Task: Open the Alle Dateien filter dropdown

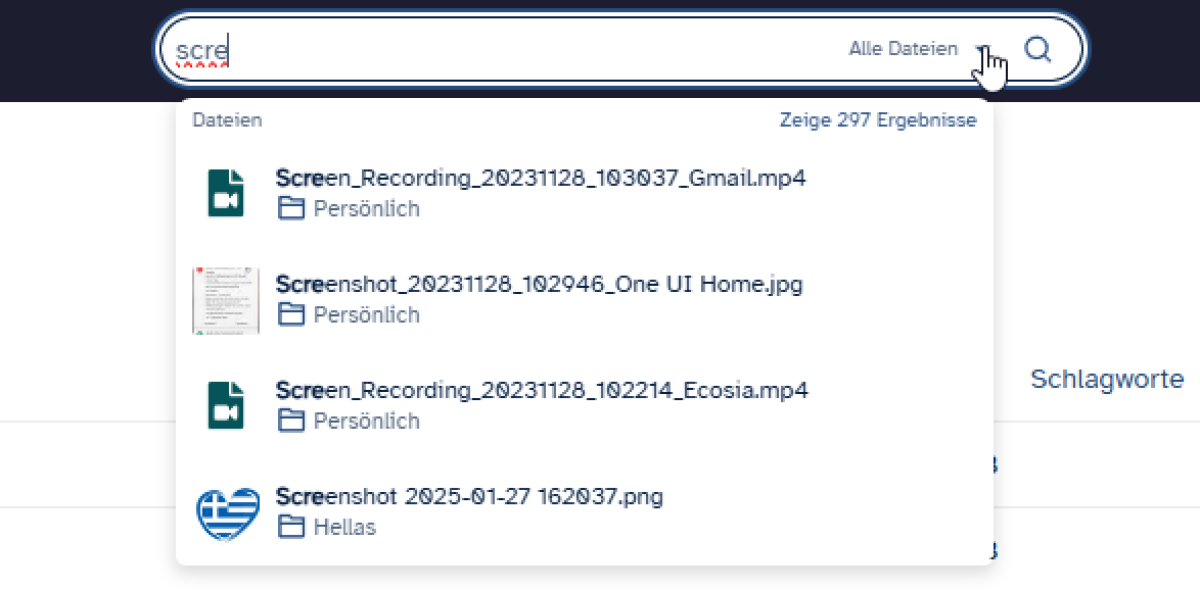Action: 903,49
